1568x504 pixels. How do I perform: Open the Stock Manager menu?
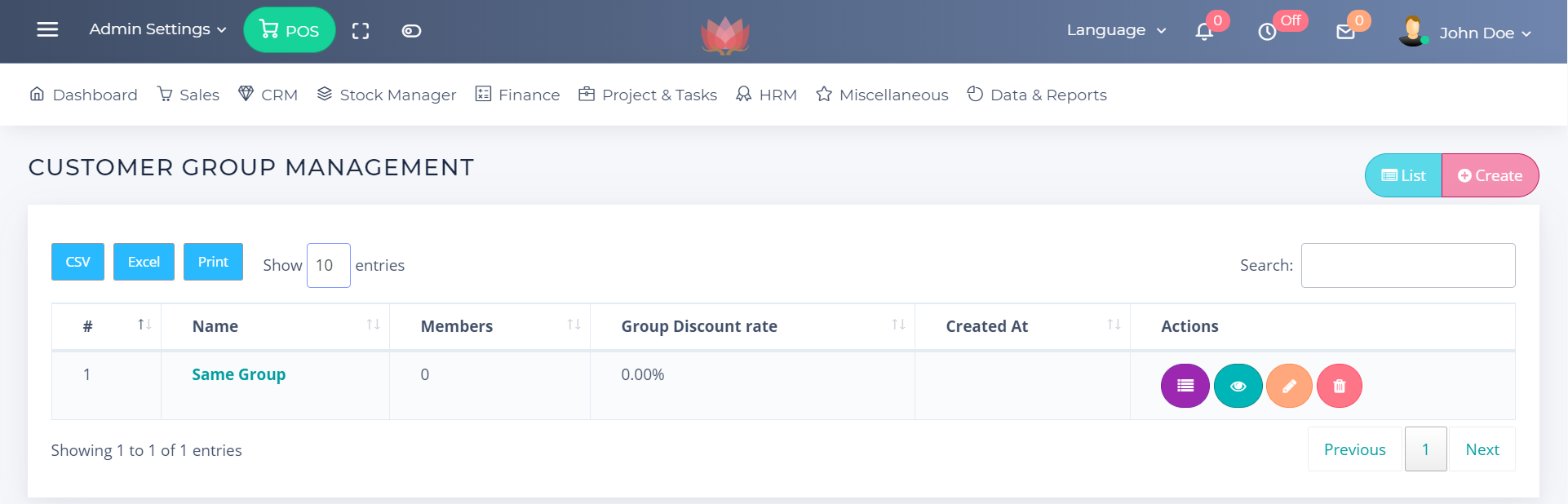point(387,95)
